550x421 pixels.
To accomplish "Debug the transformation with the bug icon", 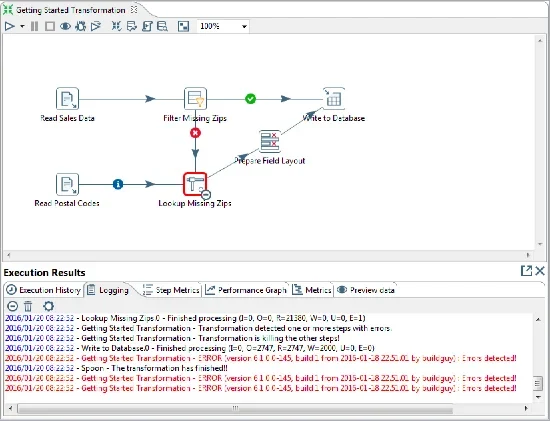I will tap(81, 26).
